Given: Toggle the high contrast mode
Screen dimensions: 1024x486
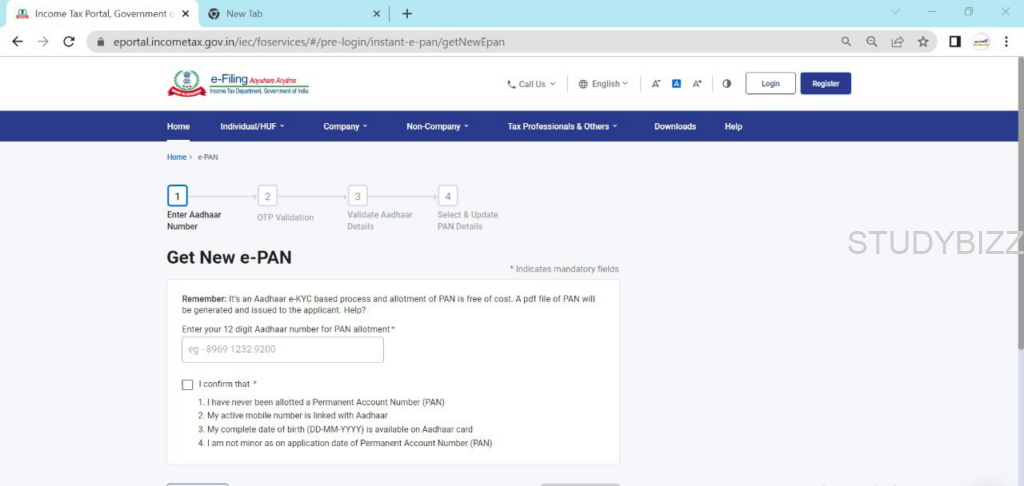Looking at the screenshot, I should [726, 84].
